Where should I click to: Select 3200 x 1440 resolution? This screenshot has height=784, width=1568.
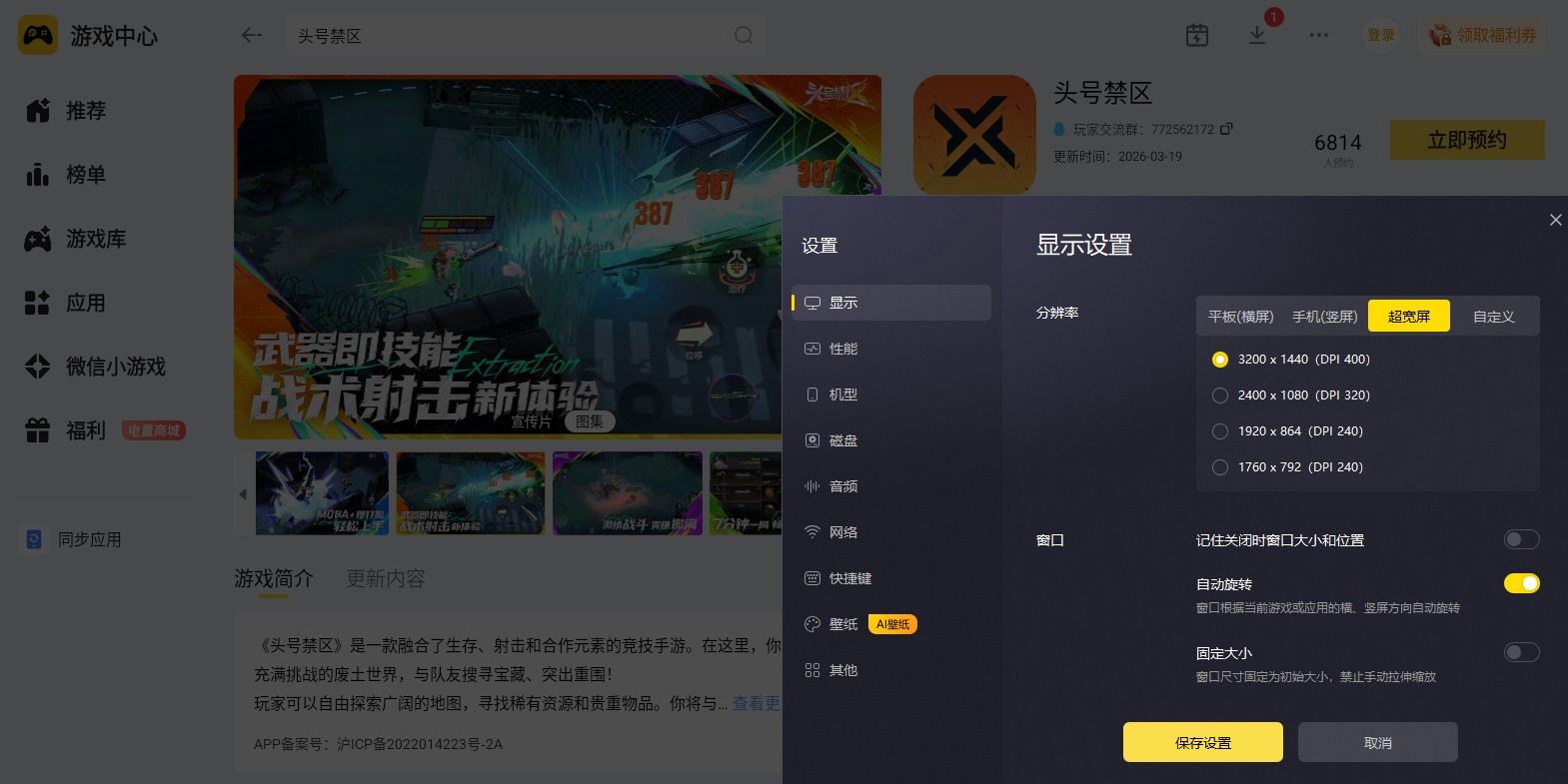point(1220,360)
